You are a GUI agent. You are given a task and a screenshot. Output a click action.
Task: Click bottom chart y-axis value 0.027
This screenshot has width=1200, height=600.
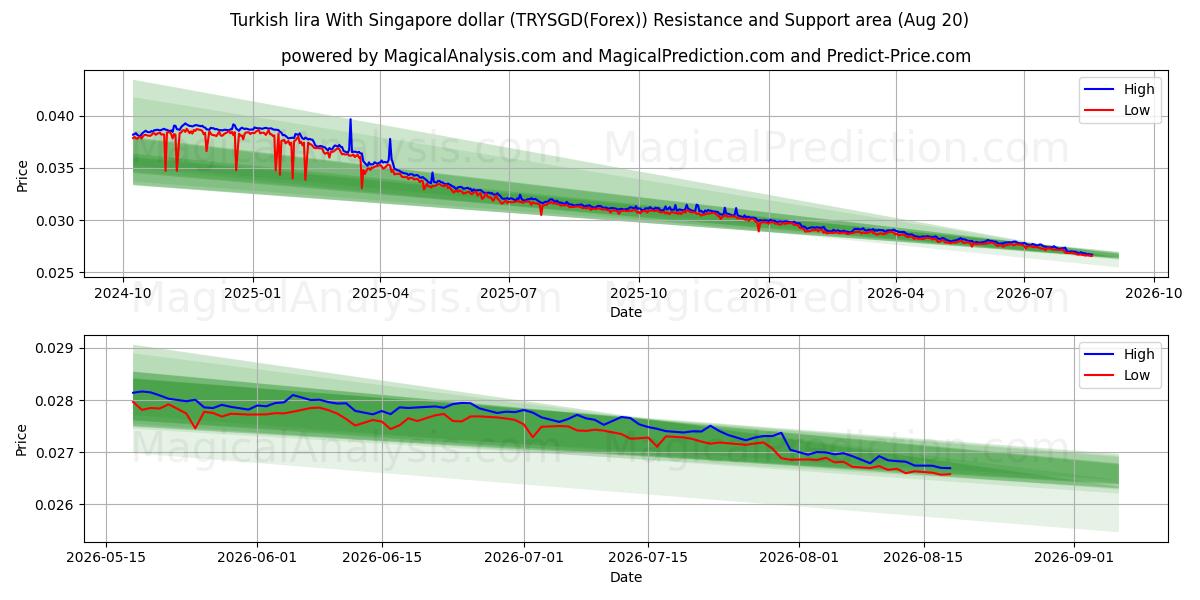tap(55, 452)
